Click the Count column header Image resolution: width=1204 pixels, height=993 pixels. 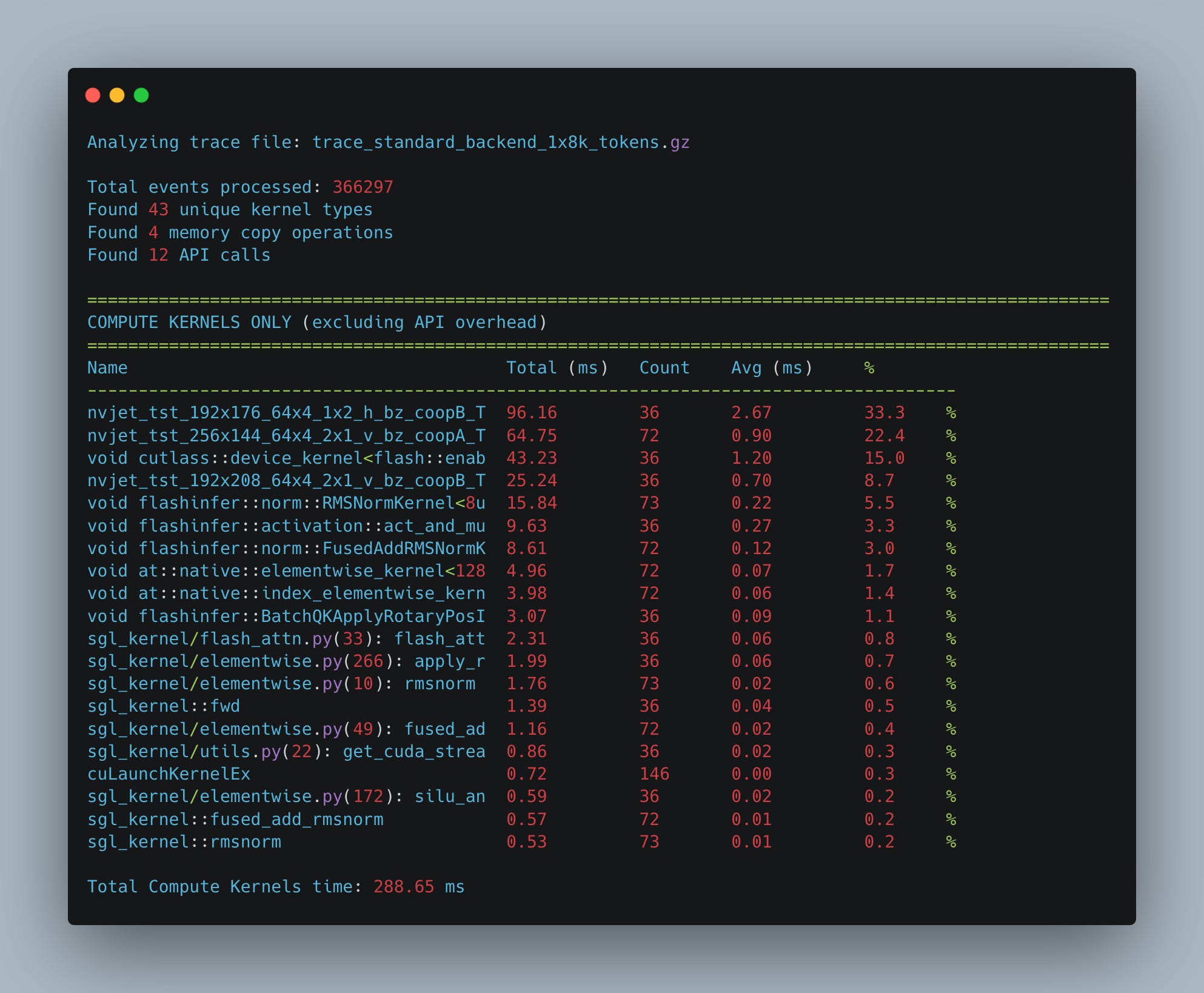[x=664, y=368]
